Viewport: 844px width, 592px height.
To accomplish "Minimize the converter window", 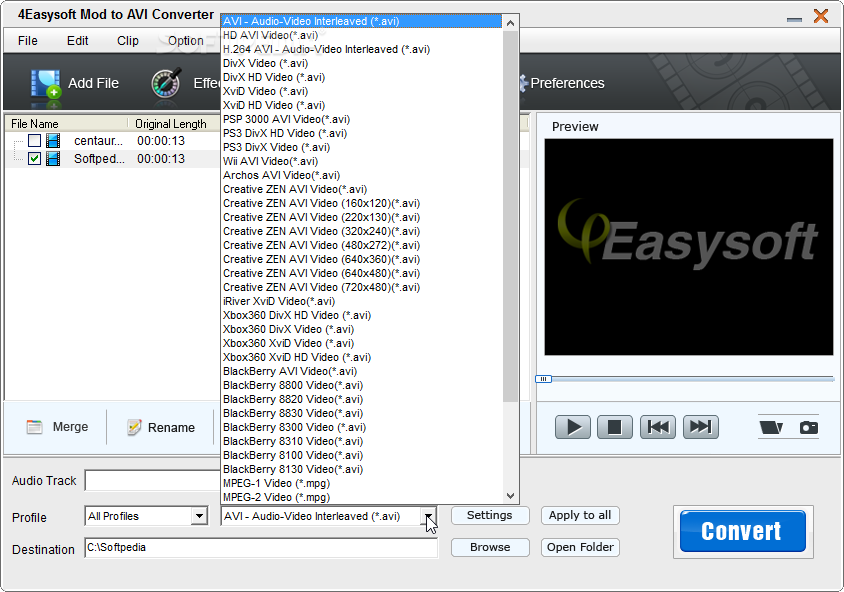I will coord(794,19).
